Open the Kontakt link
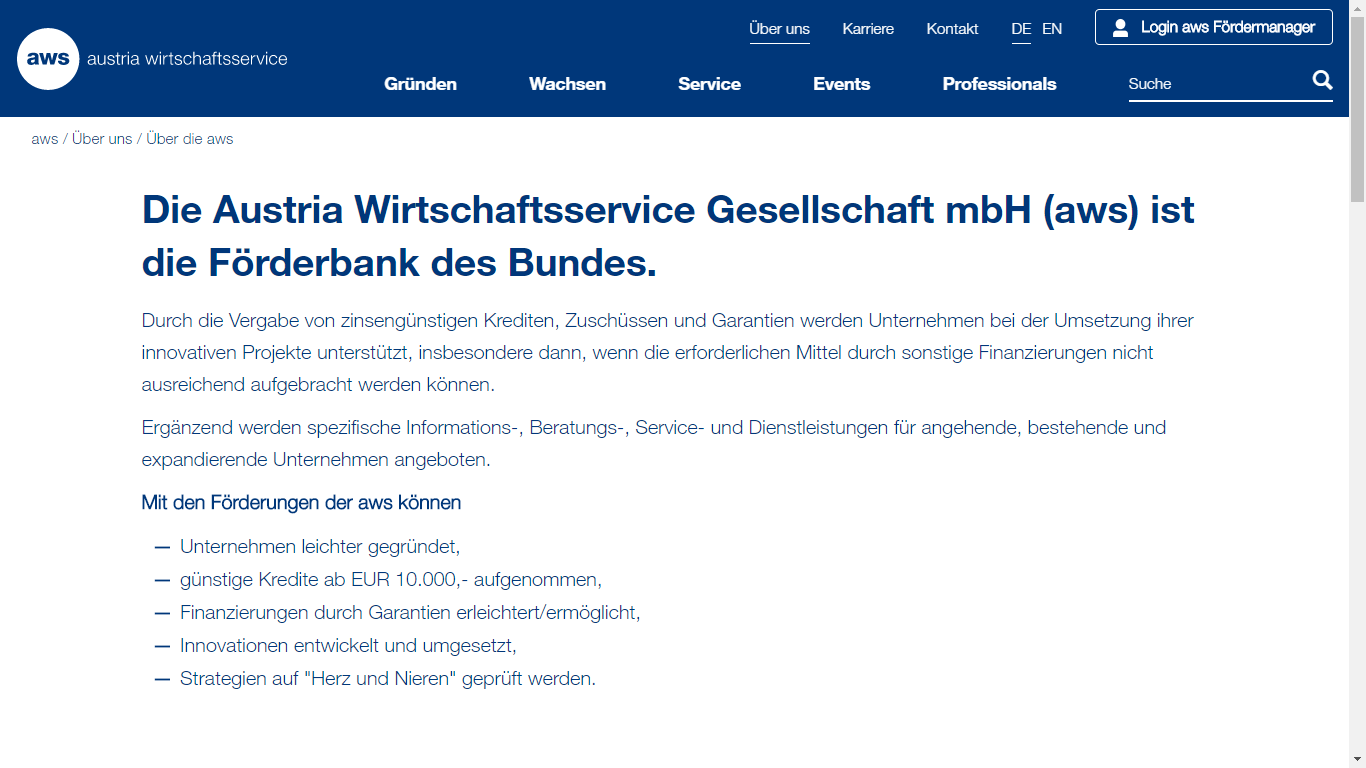This screenshot has height=768, width=1366. coord(952,29)
